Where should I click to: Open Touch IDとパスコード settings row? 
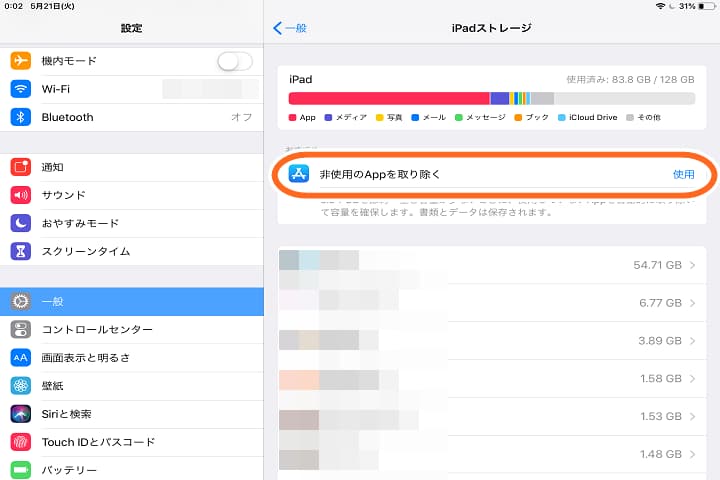[x=132, y=442]
